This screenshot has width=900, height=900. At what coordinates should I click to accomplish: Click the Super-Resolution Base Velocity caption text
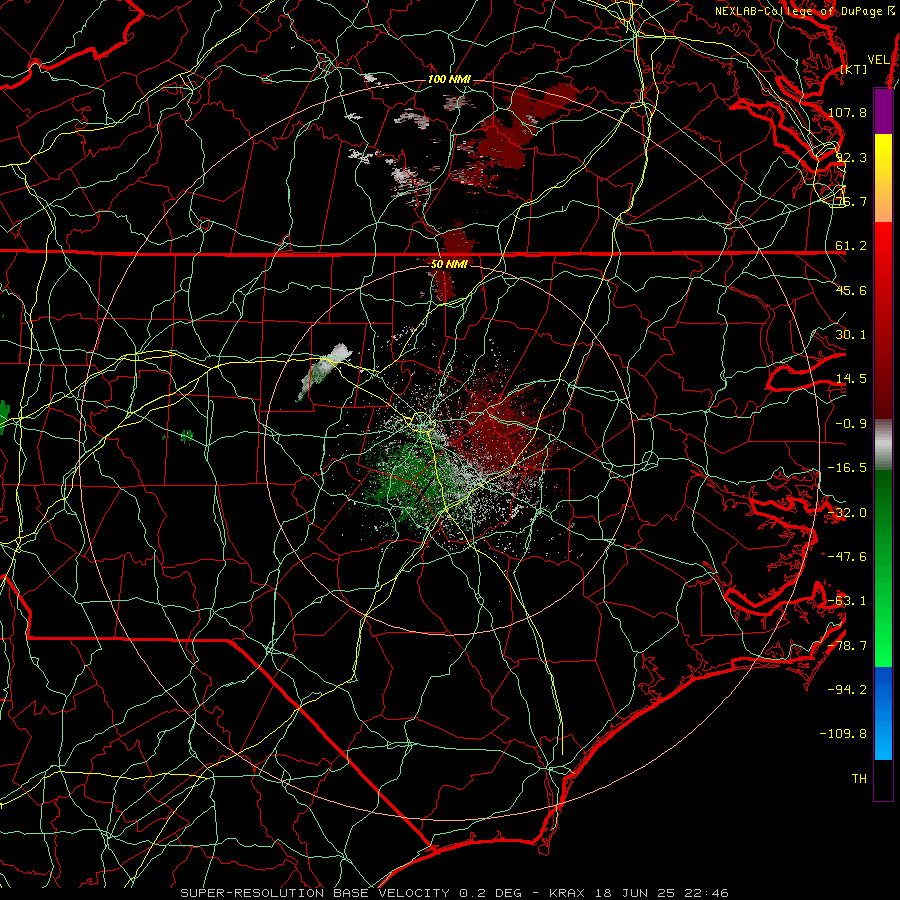point(454,893)
